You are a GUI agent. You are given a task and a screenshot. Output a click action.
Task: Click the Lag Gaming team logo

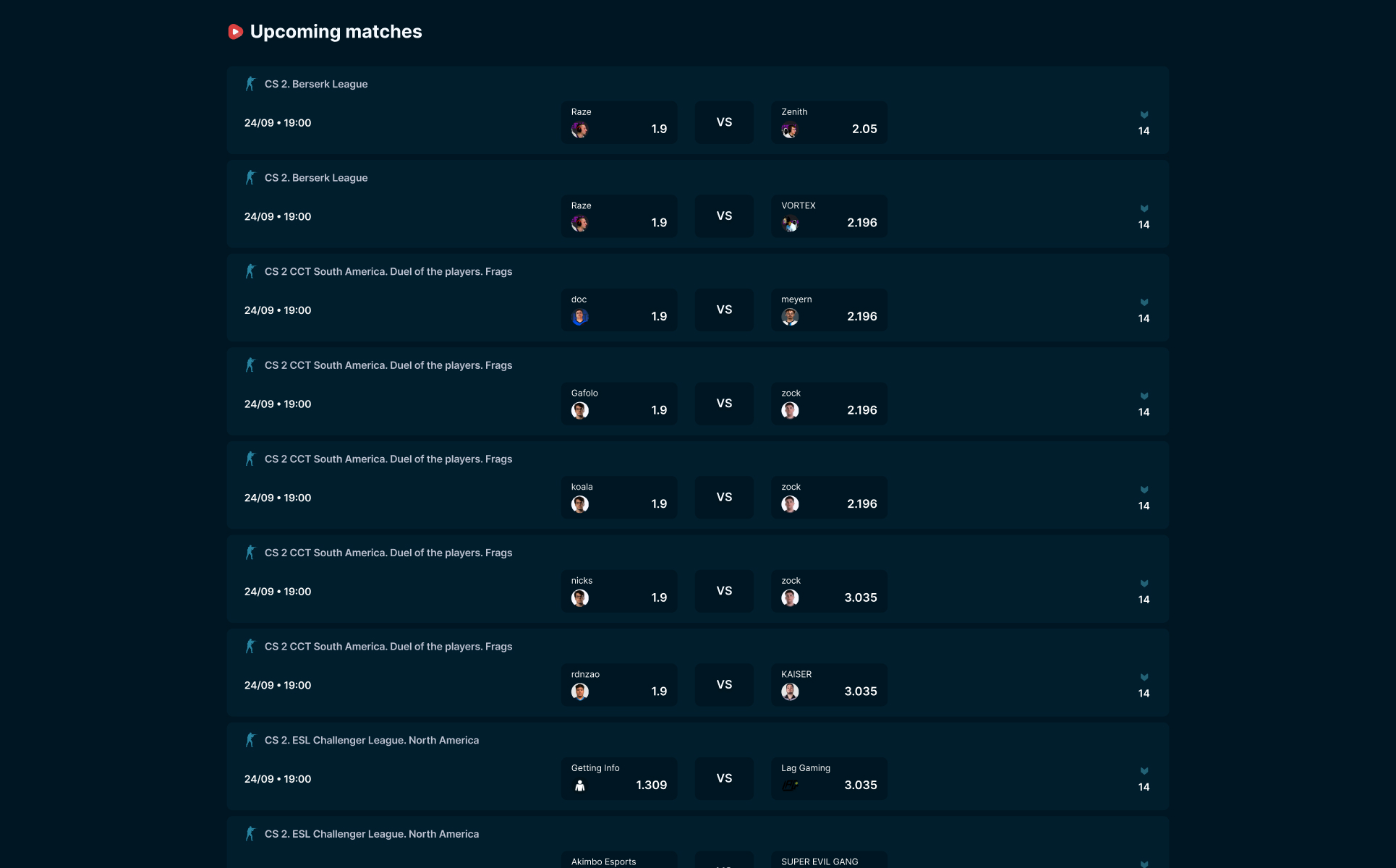790,786
